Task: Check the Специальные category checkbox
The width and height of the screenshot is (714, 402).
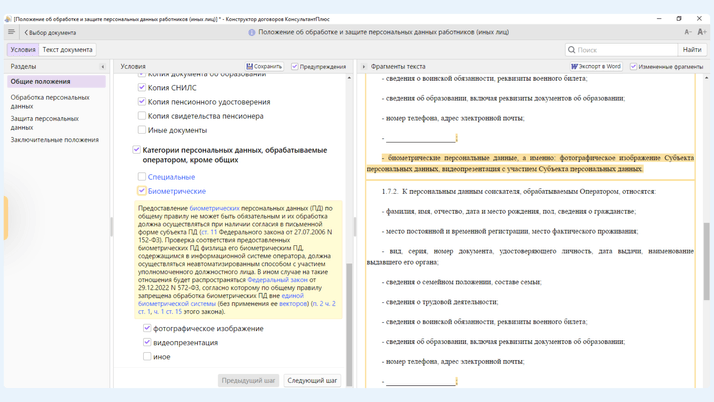Action: pos(142,177)
